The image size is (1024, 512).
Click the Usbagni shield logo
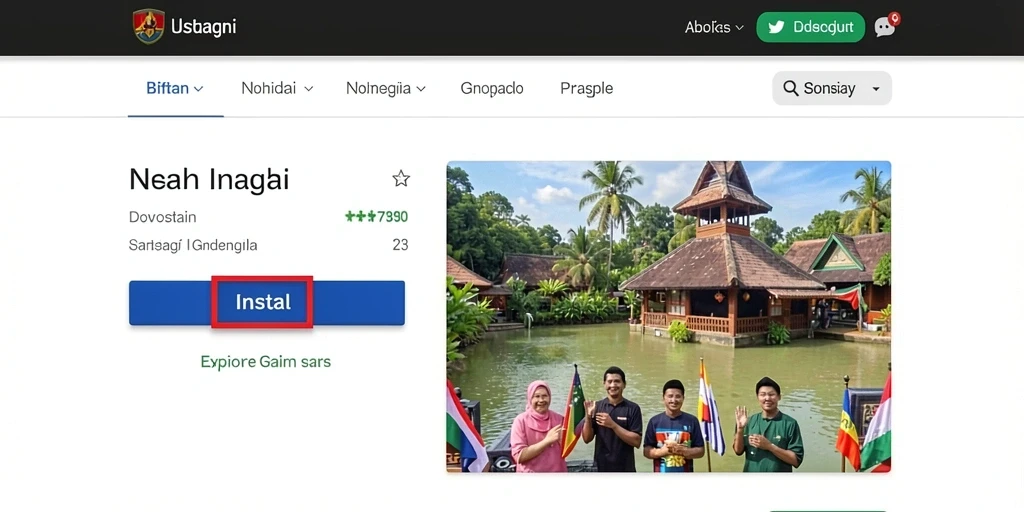[x=148, y=27]
